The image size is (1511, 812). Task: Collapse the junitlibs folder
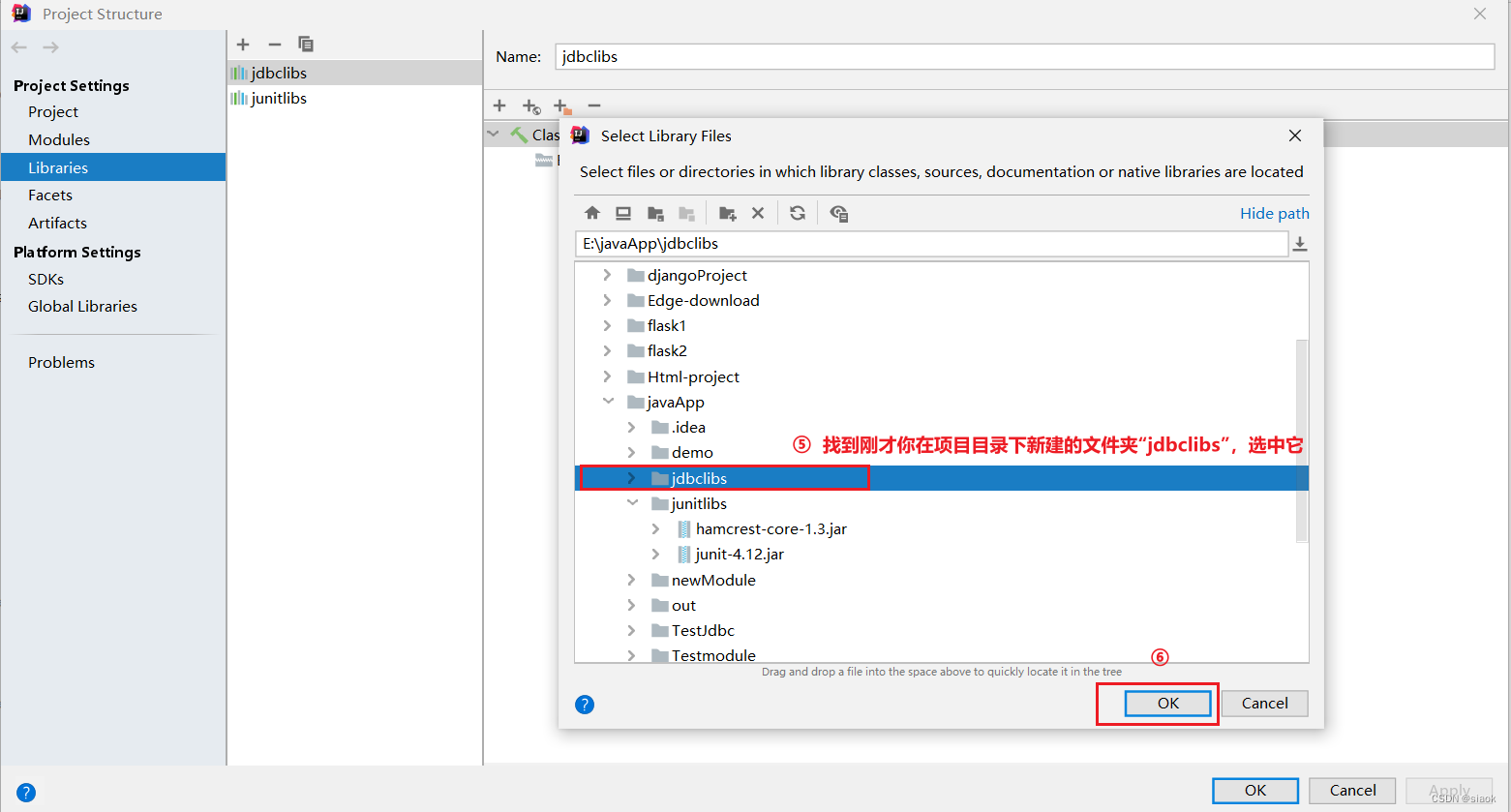click(632, 502)
